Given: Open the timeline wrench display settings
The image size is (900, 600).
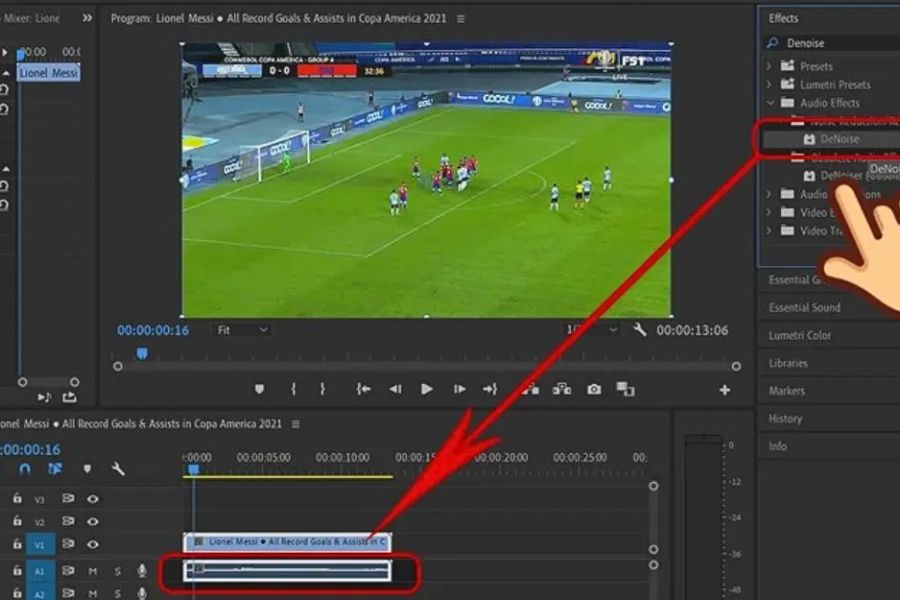Looking at the screenshot, I should point(118,468).
